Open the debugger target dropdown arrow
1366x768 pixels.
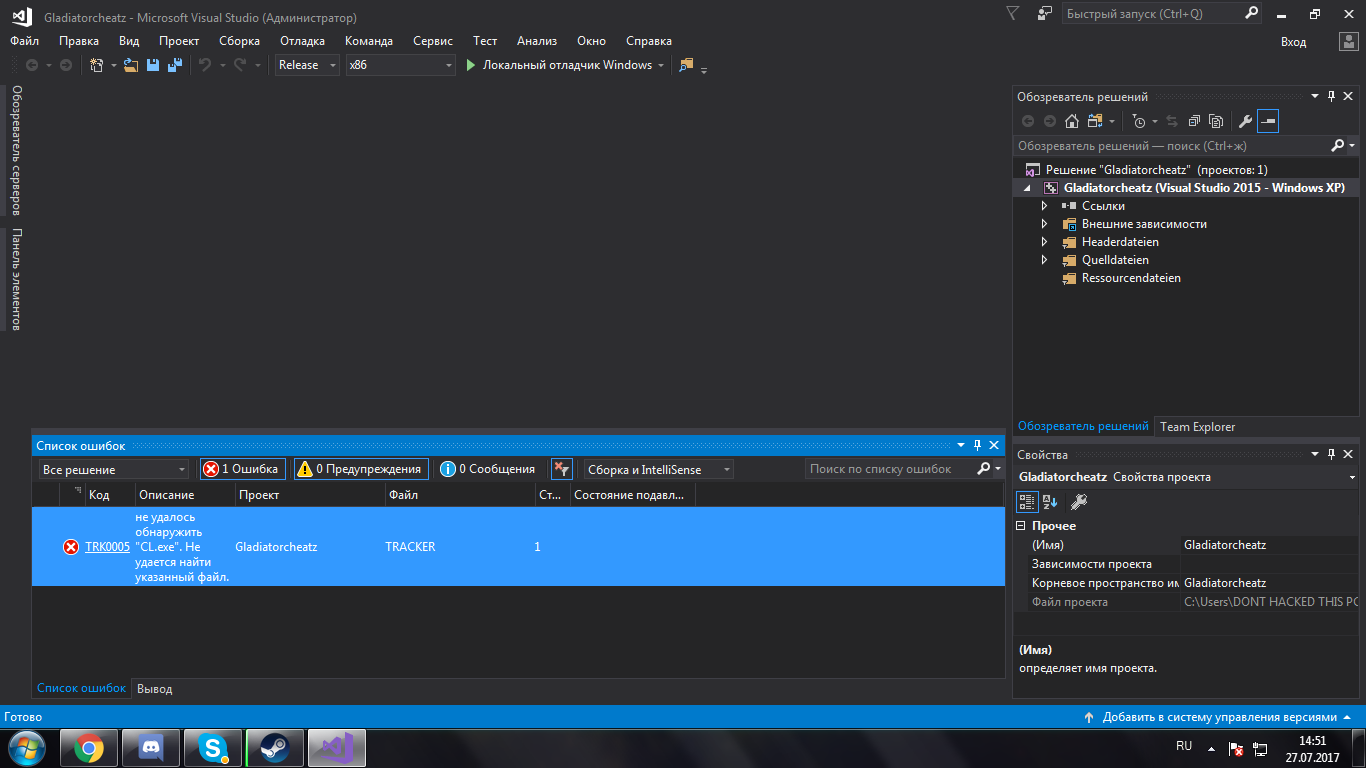click(x=661, y=65)
